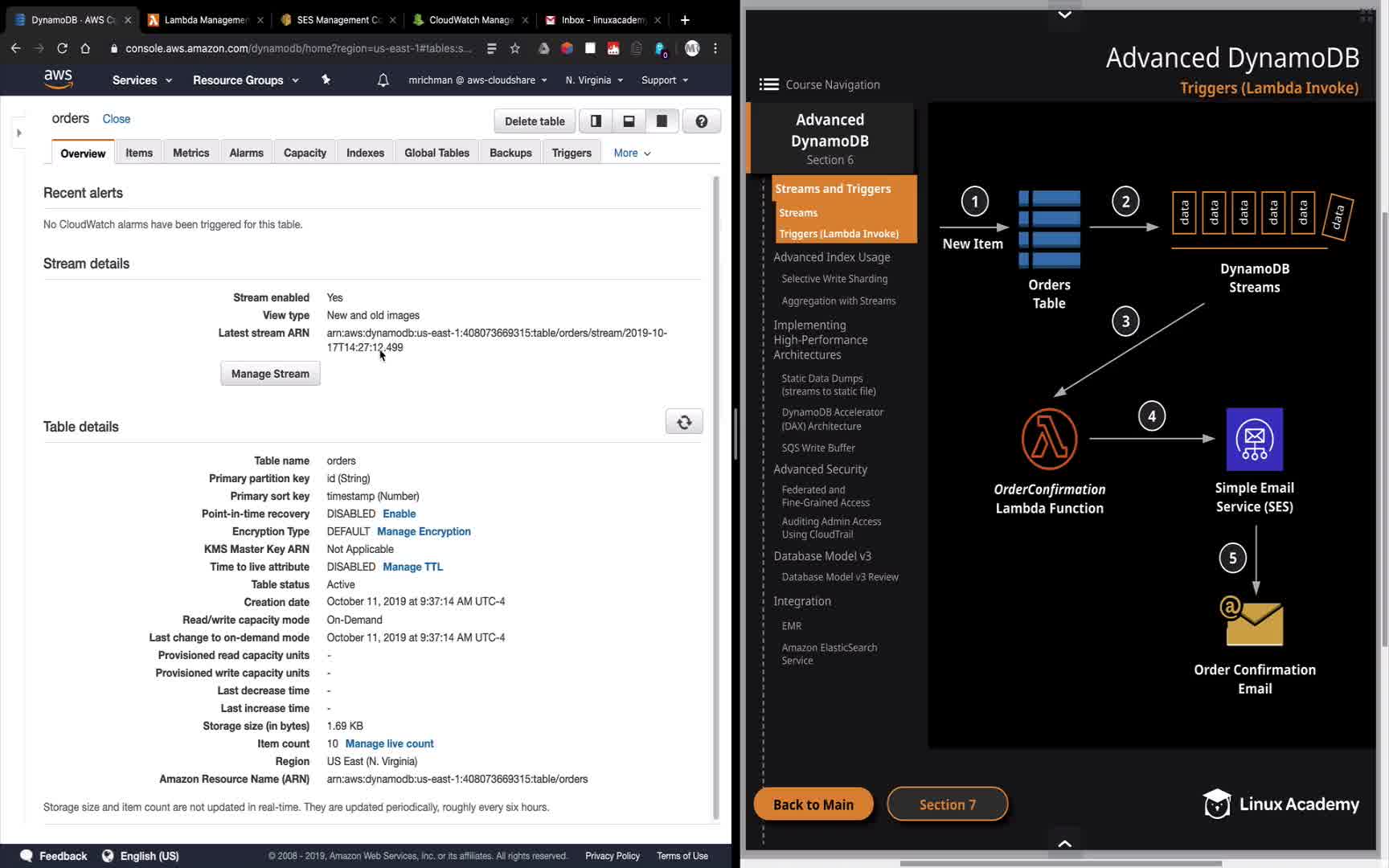The width and height of the screenshot is (1389, 868).
Task: Click the Manage Stream button
Action: [270, 374]
